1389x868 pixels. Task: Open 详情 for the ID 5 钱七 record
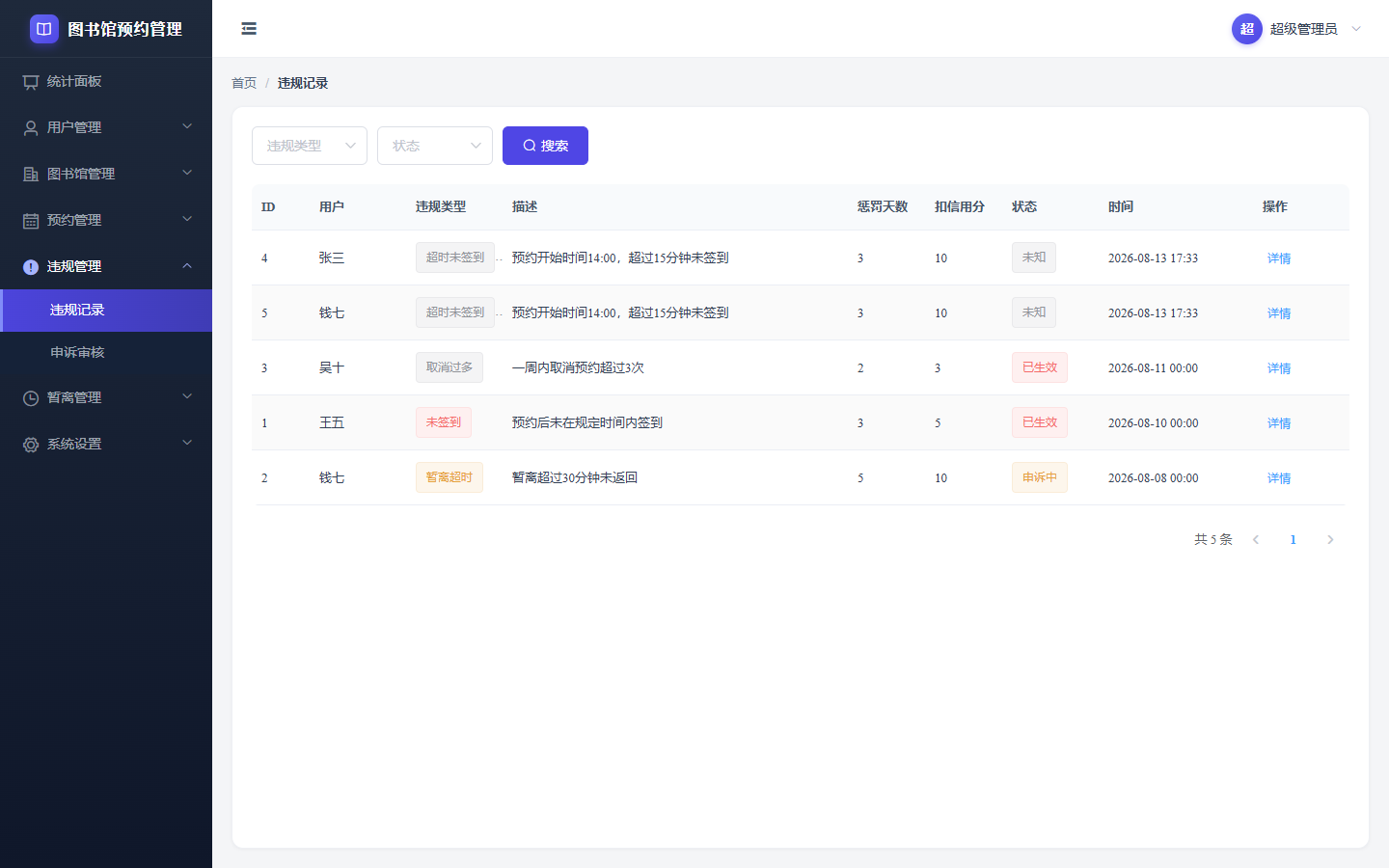(x=1279, y=313)
